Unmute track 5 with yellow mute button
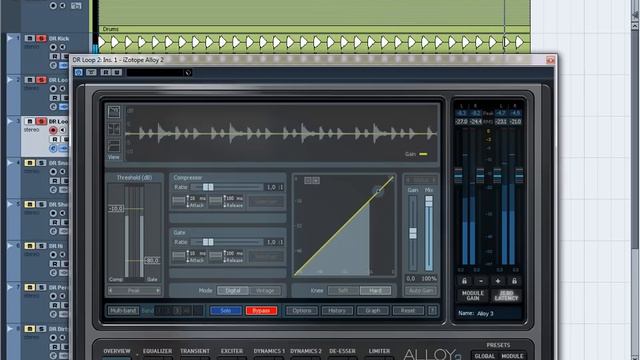 click(x=29, y=204)
